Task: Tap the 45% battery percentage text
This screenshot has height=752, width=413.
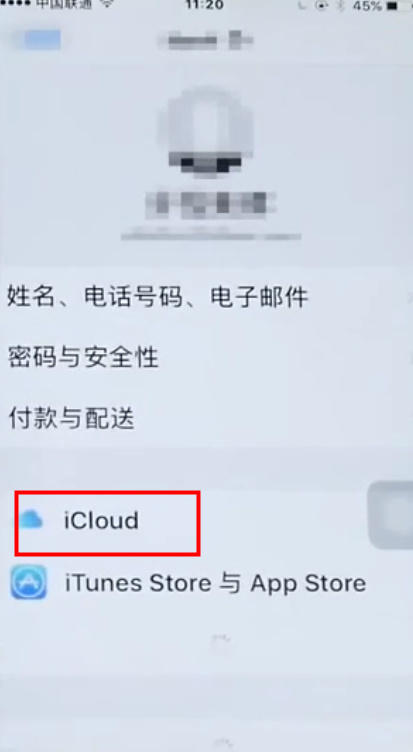Action: coord(367,6)
